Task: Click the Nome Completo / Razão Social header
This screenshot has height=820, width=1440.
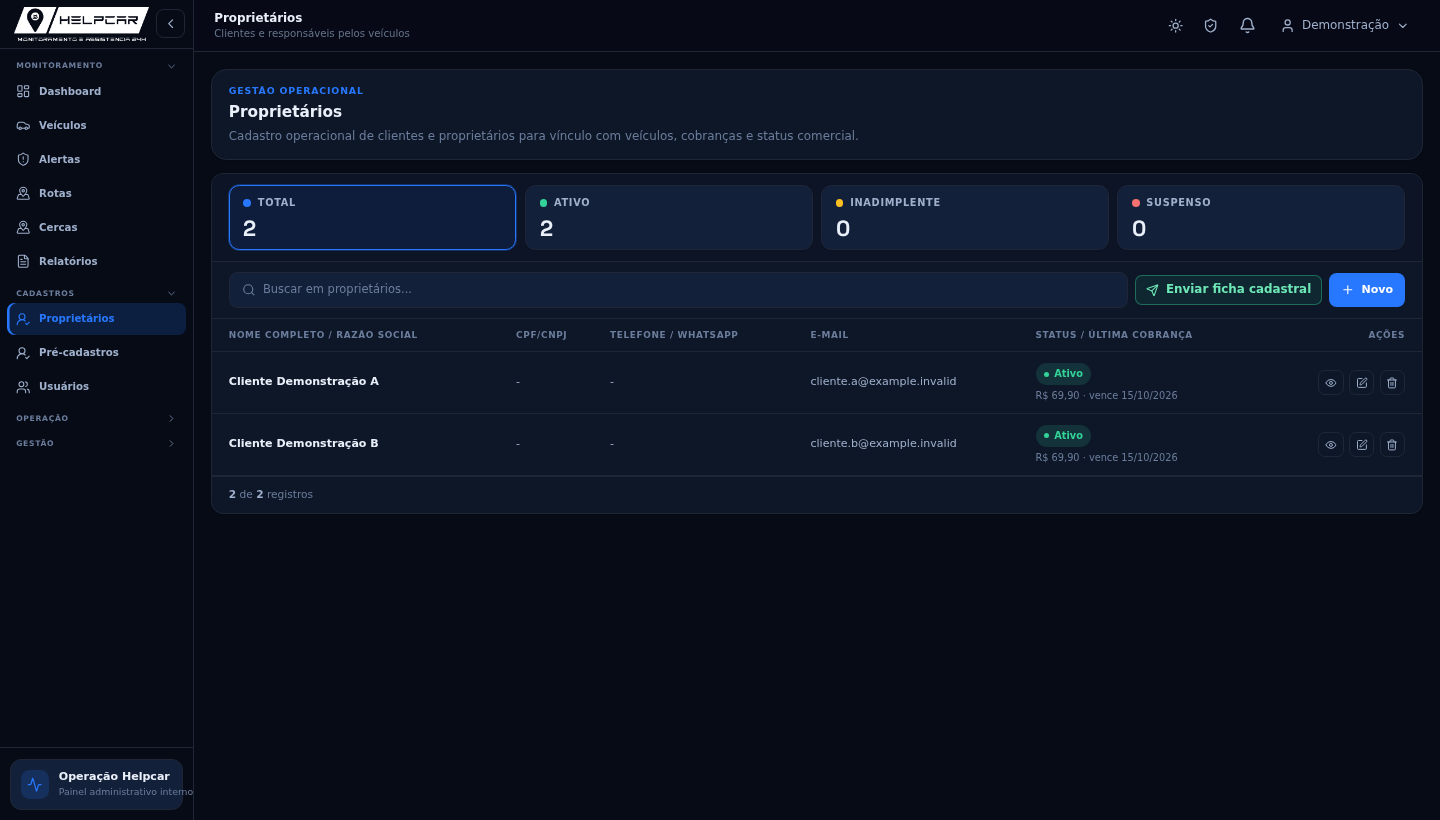Action: (323, 335)
